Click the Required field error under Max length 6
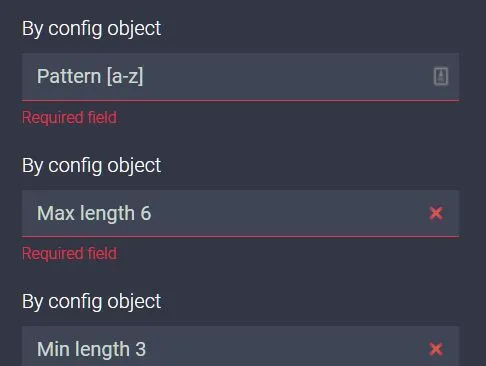Image resolution: width=486 pixels, height=366 pixels. (69, 254)
